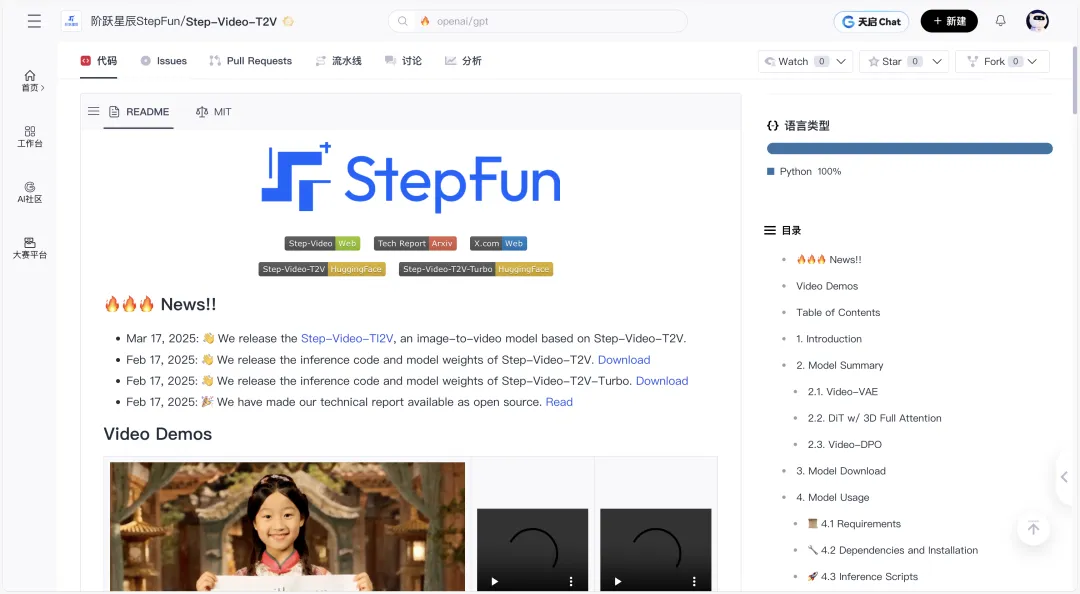Click the Step-Video Web badge

322,243
